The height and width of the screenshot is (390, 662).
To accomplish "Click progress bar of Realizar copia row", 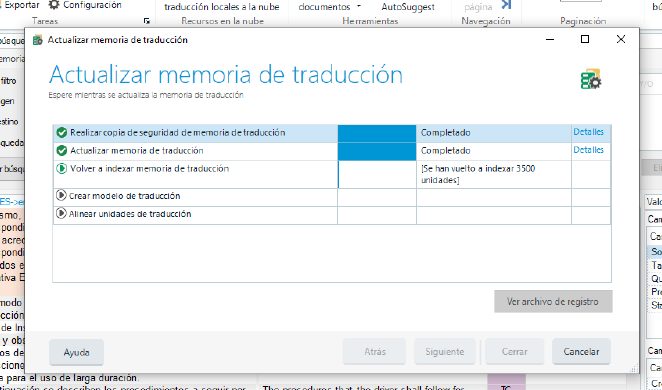I will (377, 133).
